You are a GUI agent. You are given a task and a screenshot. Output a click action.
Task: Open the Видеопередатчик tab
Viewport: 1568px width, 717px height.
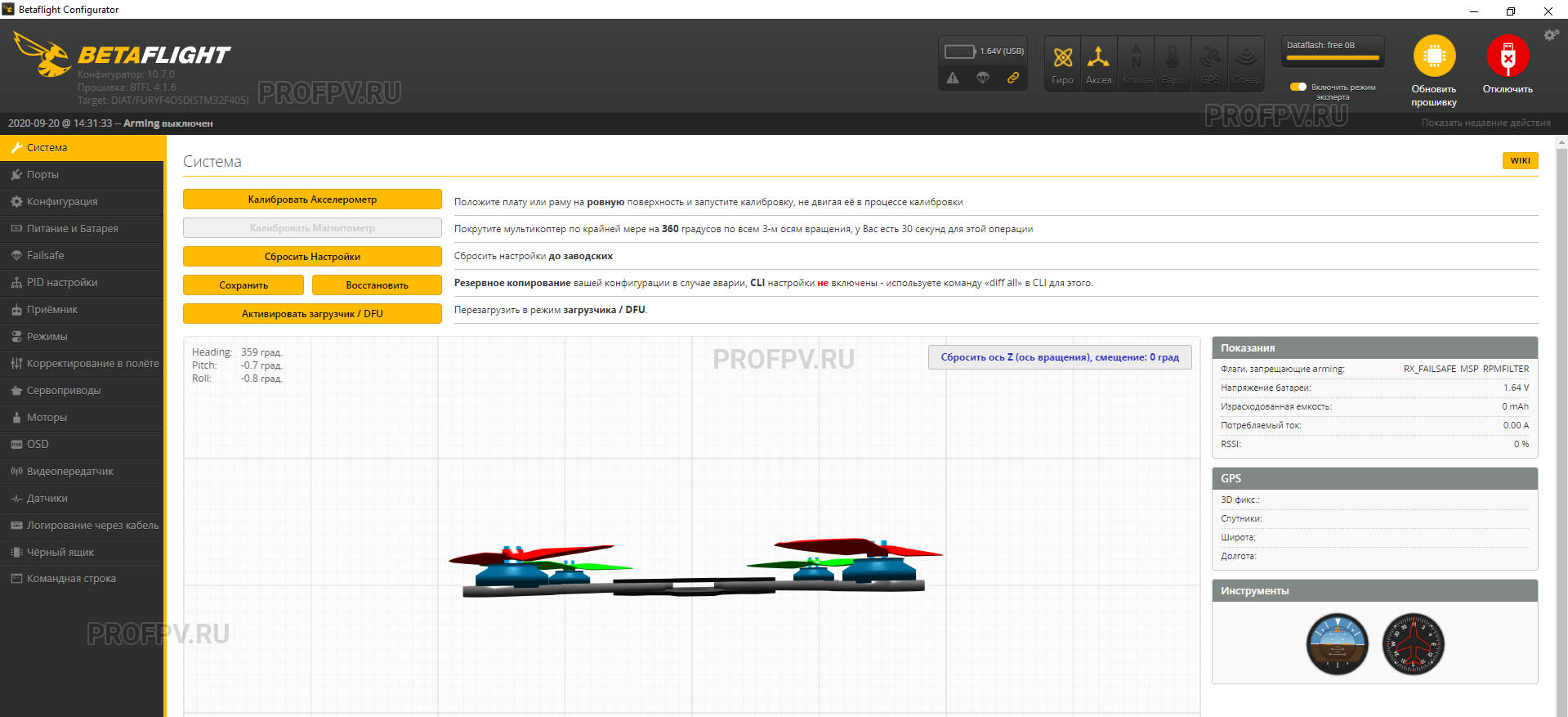tap(82, 472)
